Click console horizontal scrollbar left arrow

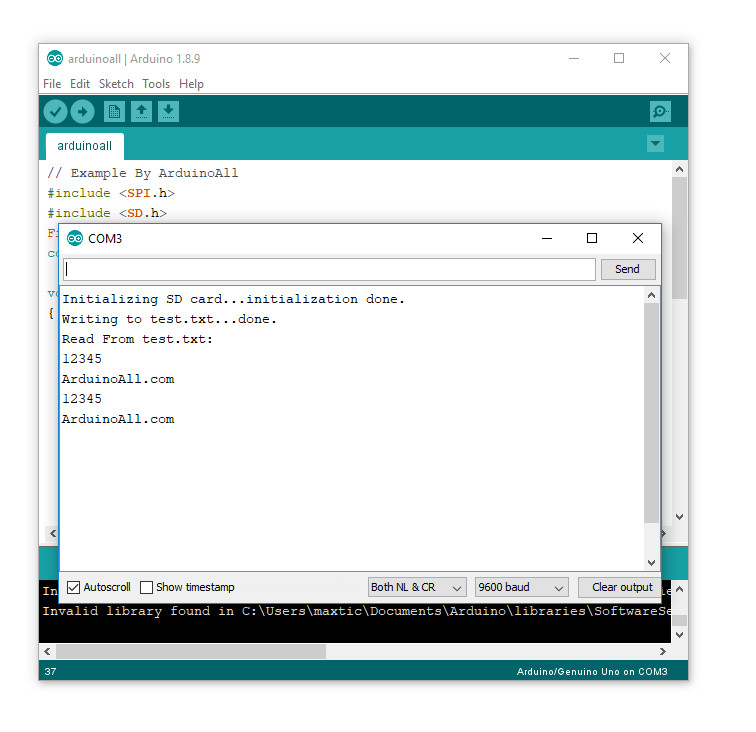(x=47, y=651)
